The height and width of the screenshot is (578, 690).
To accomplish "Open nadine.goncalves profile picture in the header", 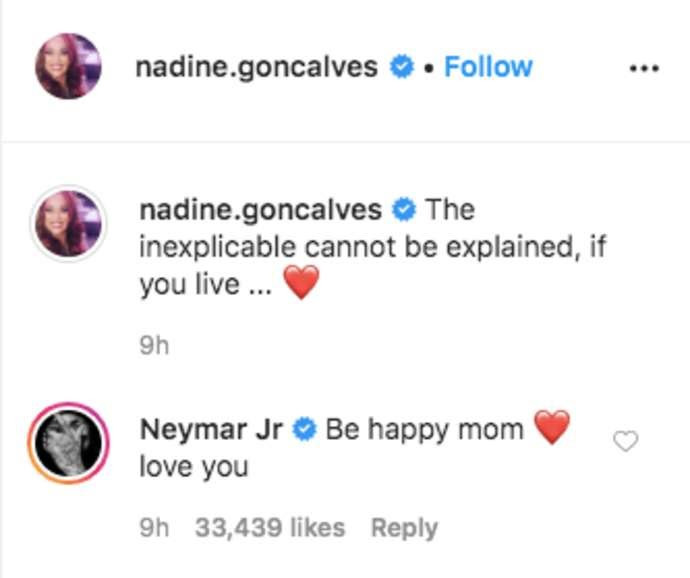I will 68,67.
